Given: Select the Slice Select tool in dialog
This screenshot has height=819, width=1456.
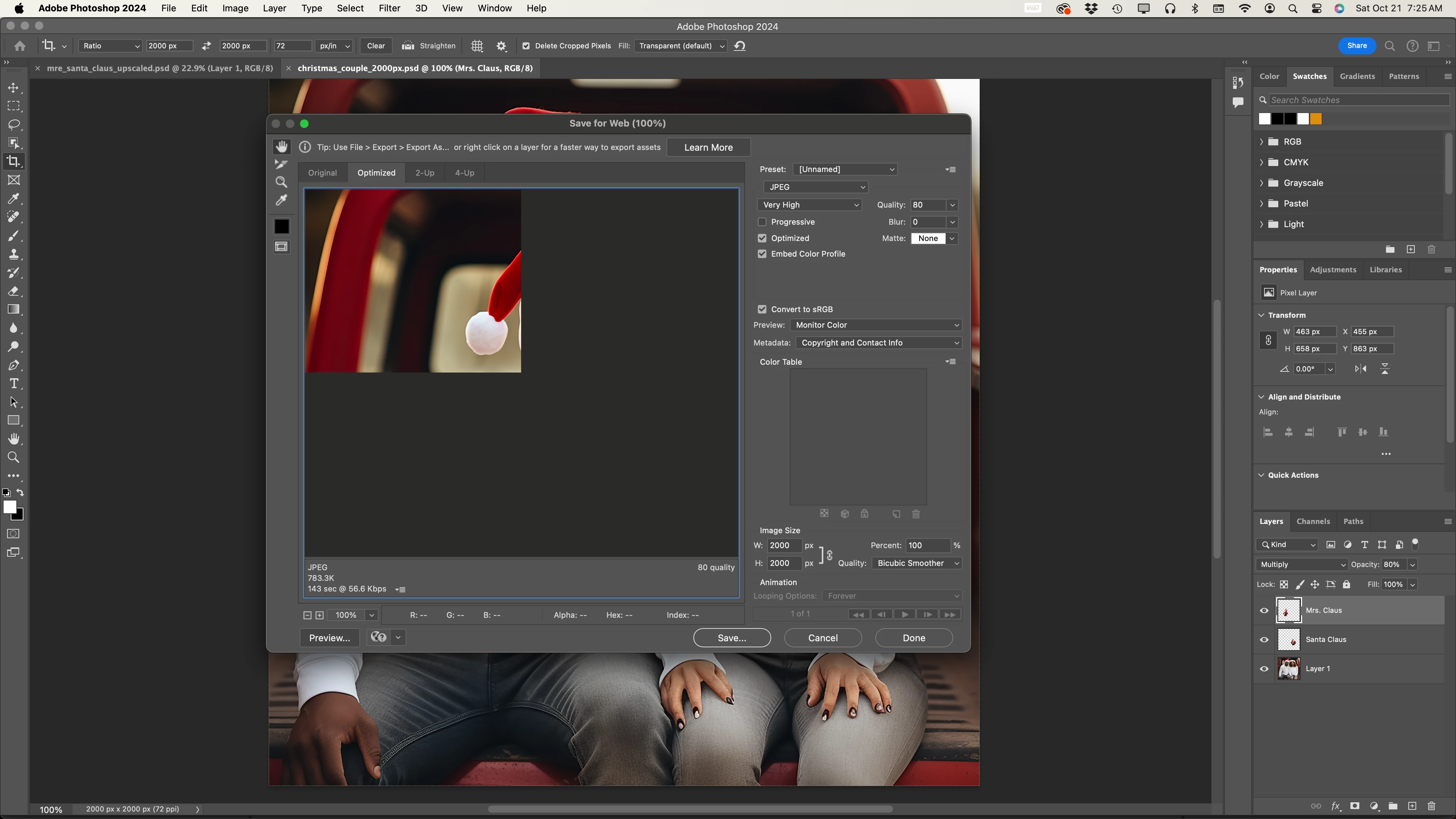Looking at the screenshot, I should [281, 165].
